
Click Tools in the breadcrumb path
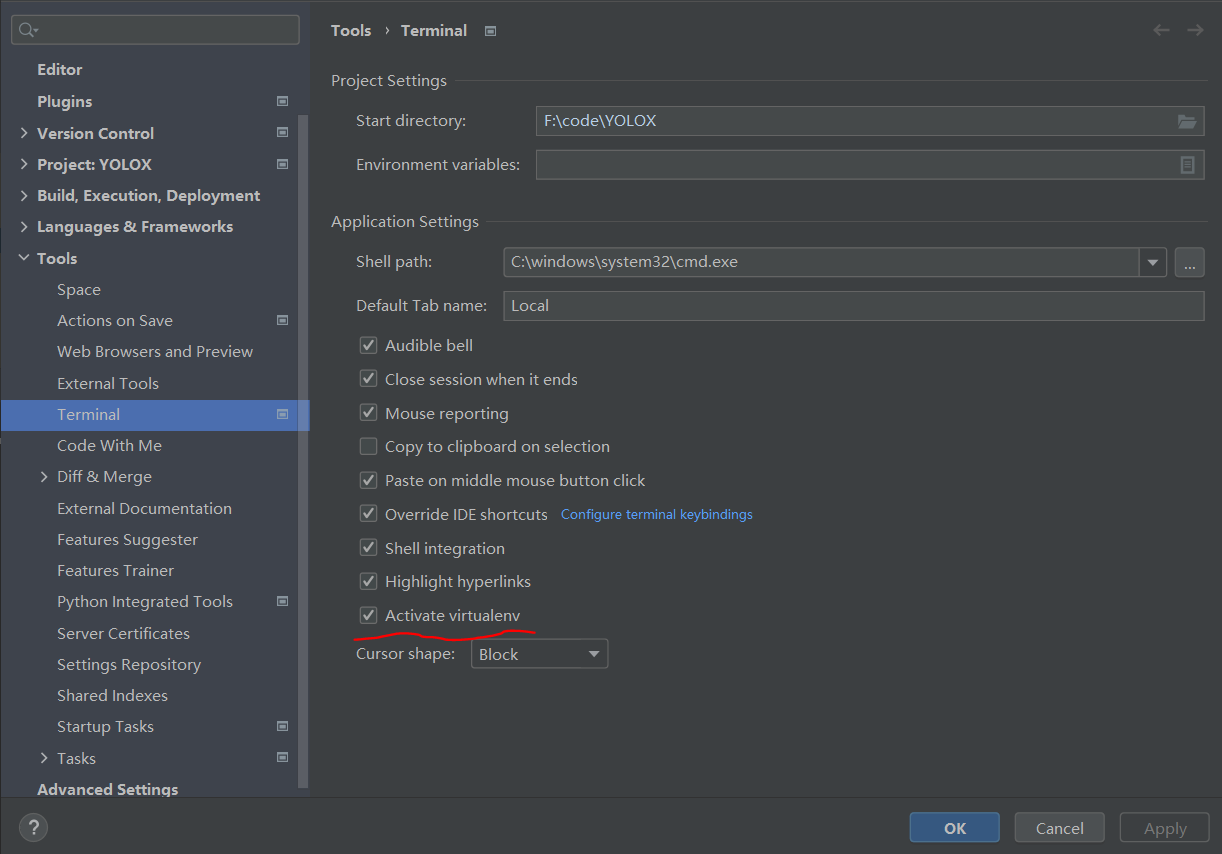pos(351,30)
